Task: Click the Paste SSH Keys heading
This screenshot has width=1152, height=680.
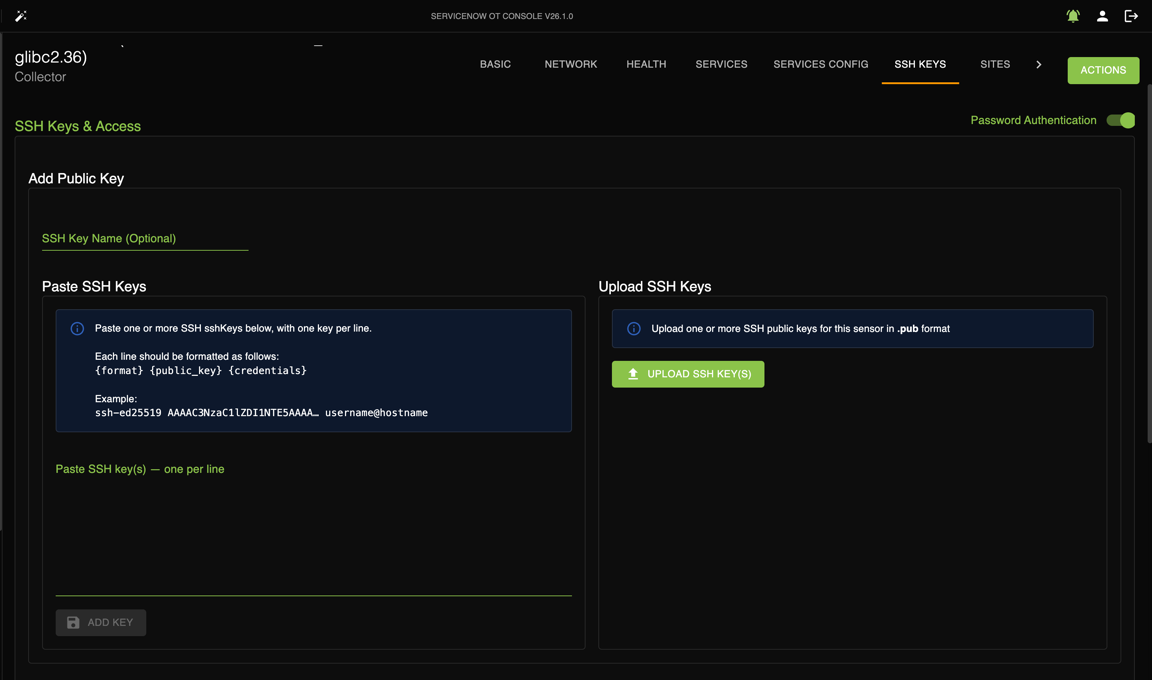Action: click(x=94, y=286)
